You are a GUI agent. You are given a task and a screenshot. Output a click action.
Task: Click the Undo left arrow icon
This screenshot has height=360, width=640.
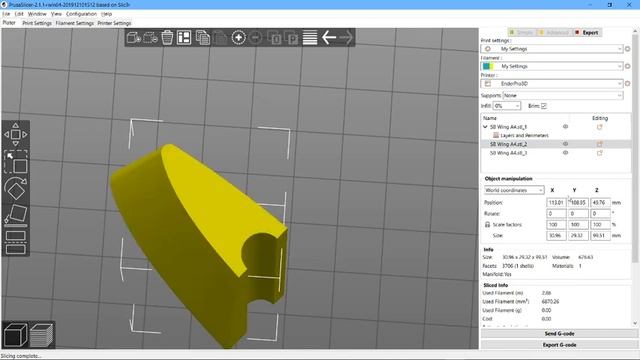(x=329, y=38)
